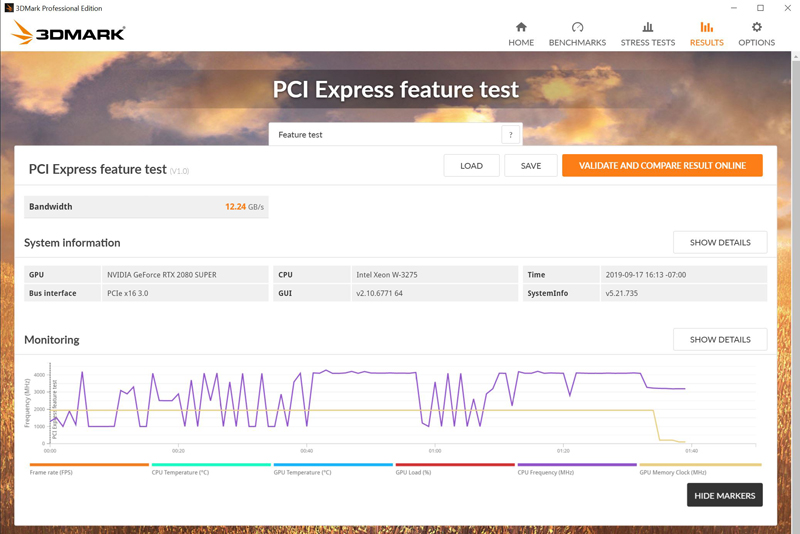
Task: Load a saved result file
Action: [471, 166]
